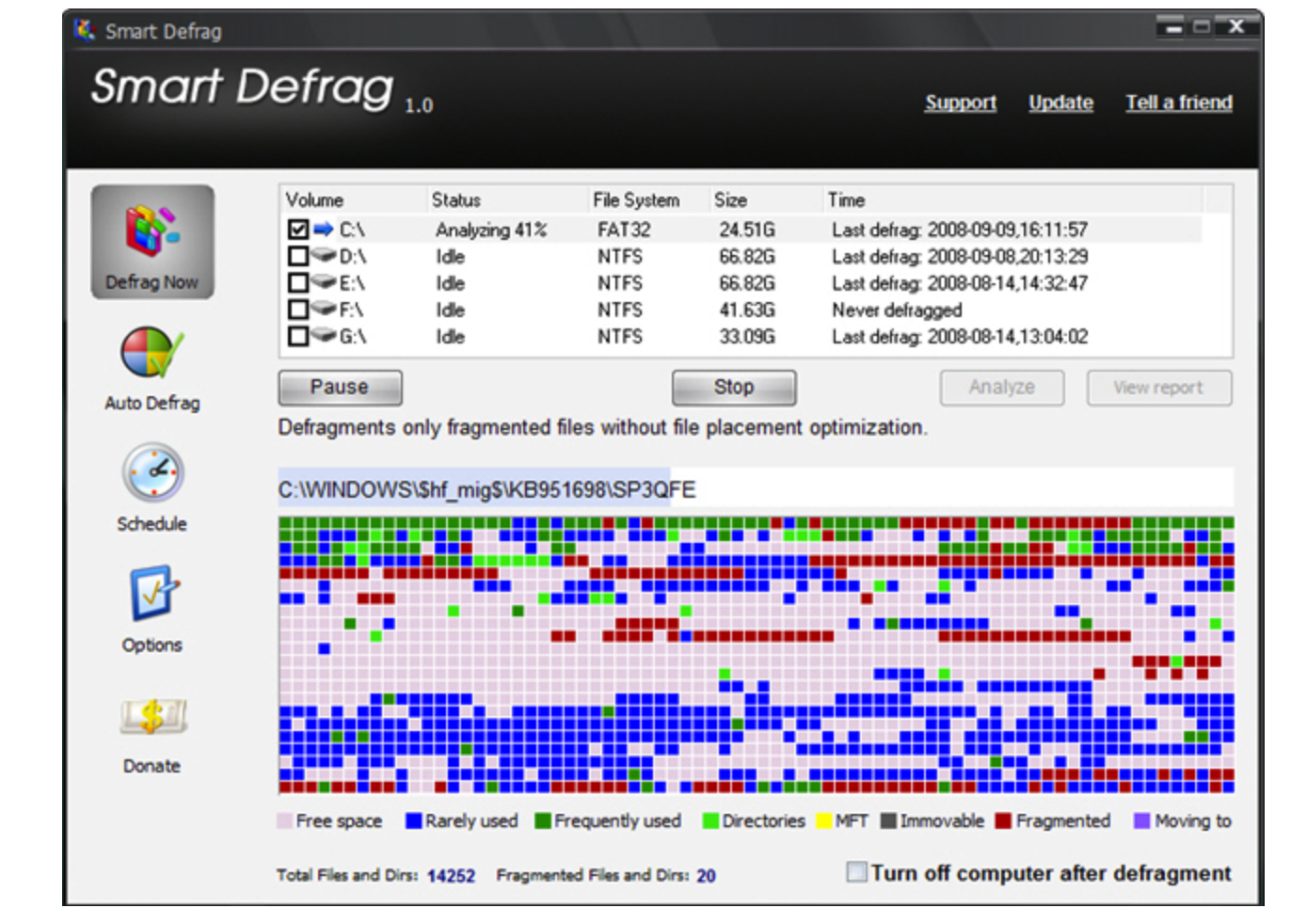The width and height of the screenshot is (1291, 924).
Task: Click the drive icon for D:\
Action: coord(324,255)
